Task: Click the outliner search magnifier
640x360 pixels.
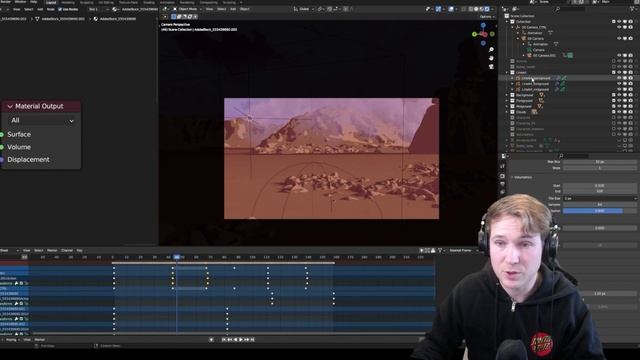Action: pyautogui.click(x=558, y=9)
